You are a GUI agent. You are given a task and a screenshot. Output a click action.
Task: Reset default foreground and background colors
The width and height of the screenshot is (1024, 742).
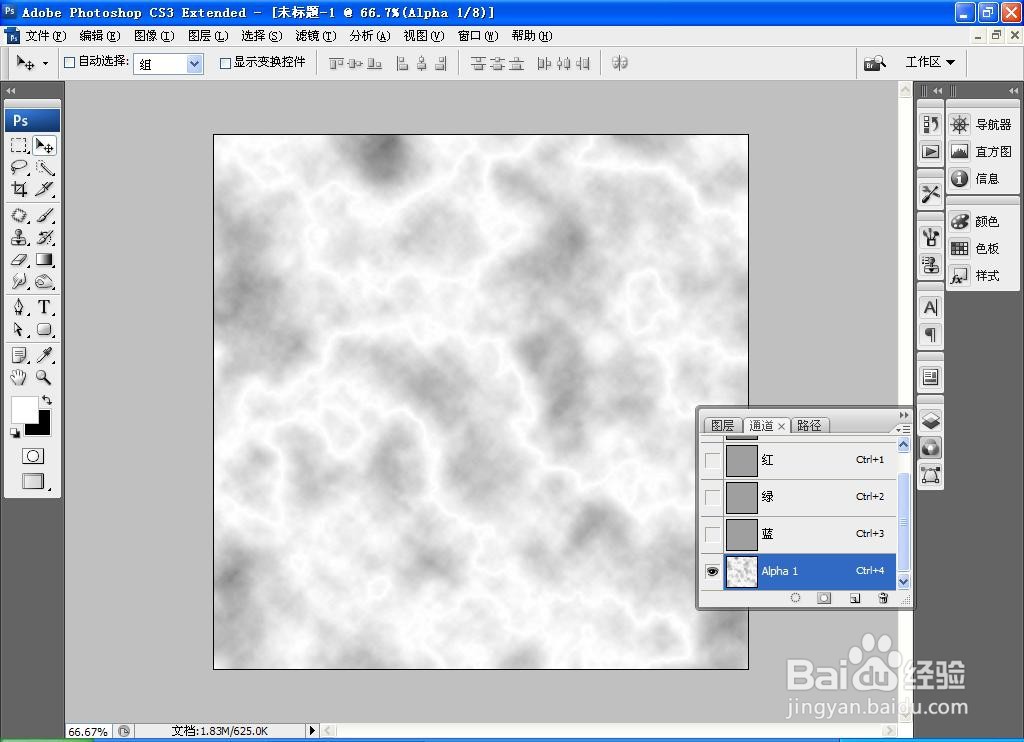15,432
